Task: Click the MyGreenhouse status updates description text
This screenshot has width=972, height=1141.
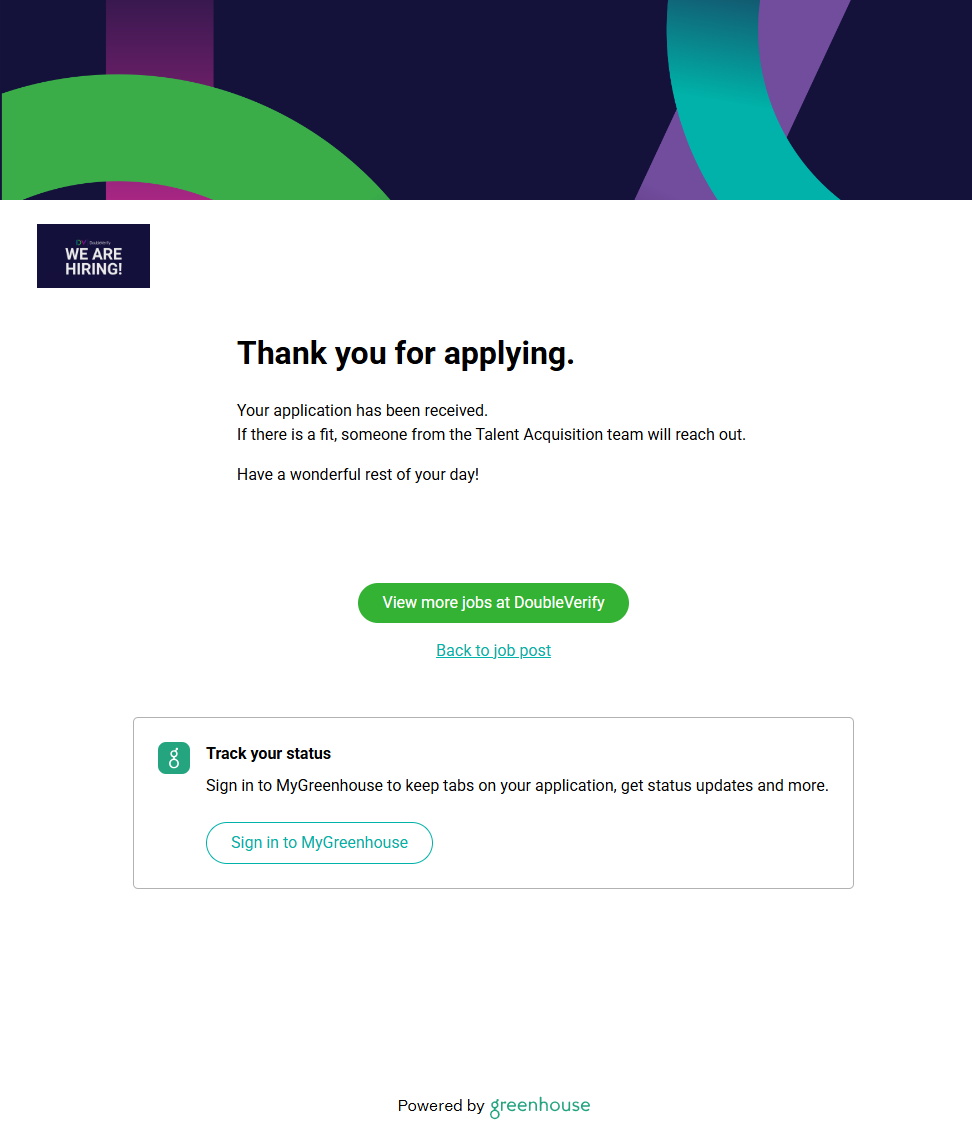Action: 517,786
